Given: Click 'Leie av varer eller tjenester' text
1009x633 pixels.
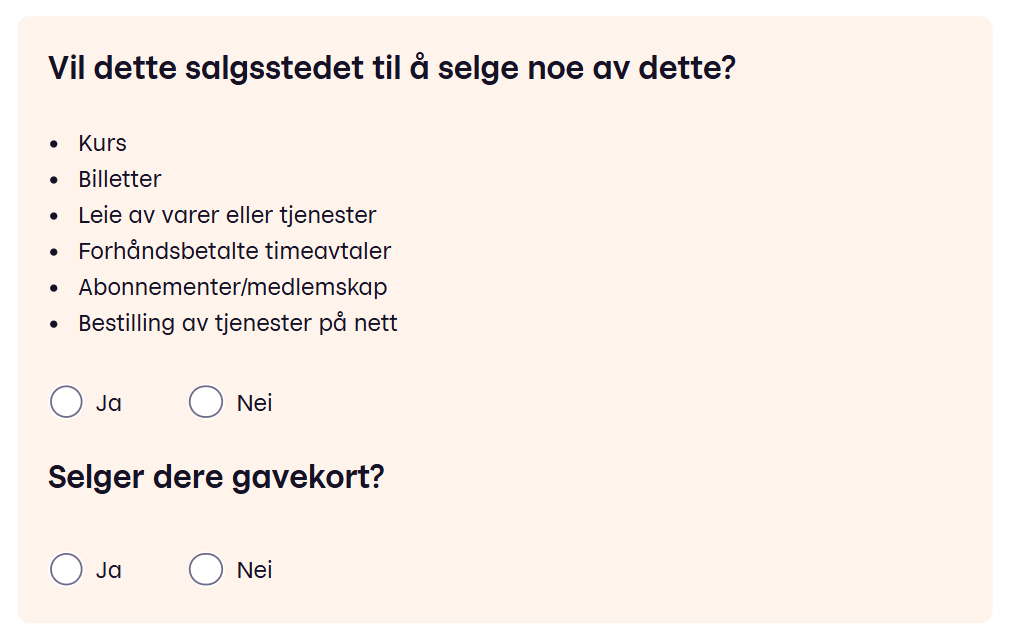Looking at the screenshot, I should [x=227, y=215].
